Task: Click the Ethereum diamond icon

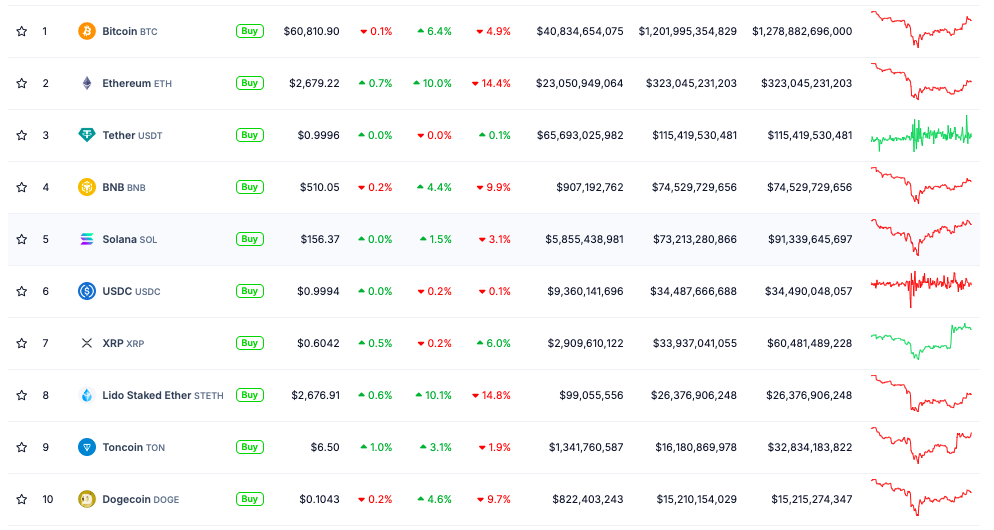Action: click(87, 83)
